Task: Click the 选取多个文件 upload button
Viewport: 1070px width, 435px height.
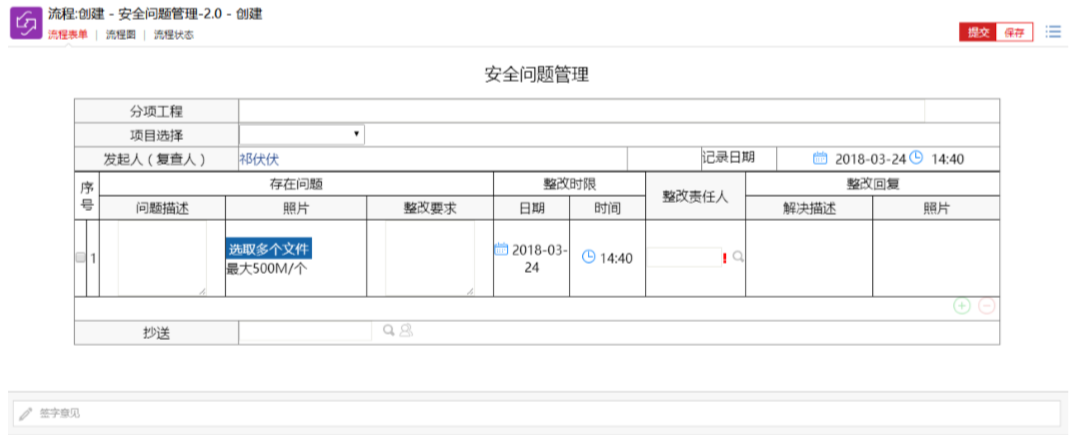Action: coord(269,249)
